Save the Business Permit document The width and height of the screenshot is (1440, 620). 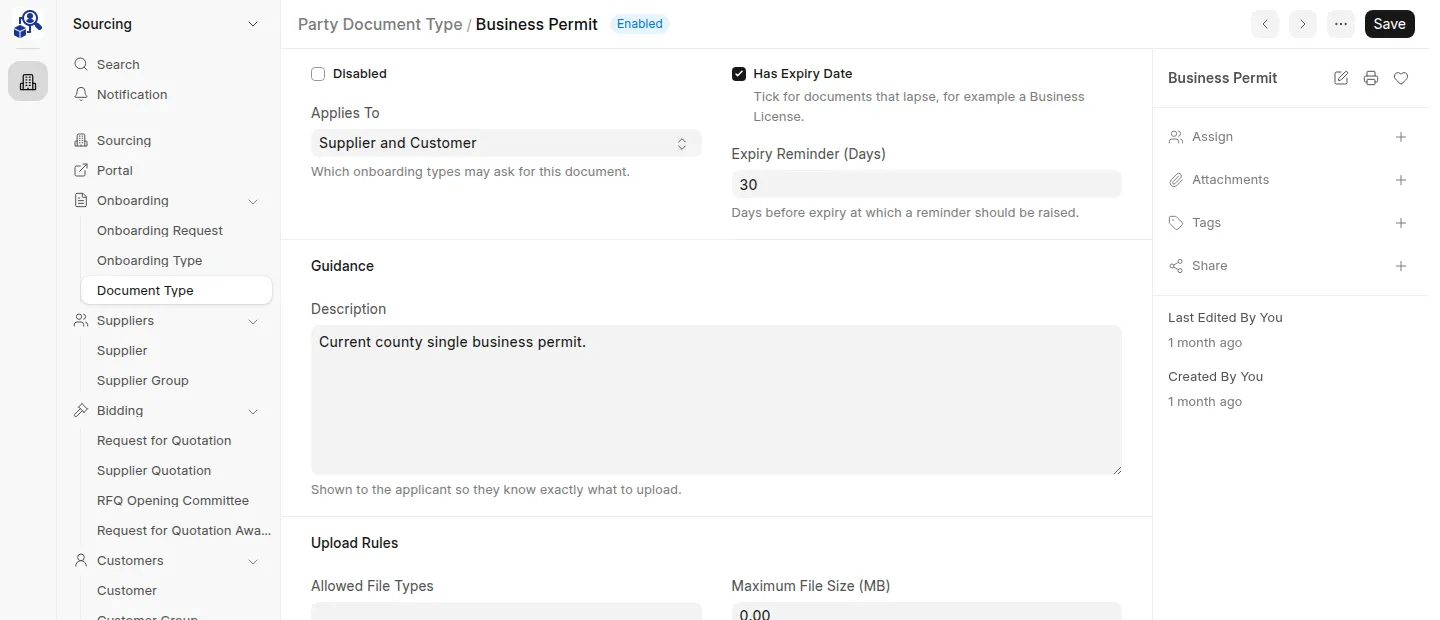1389,24
